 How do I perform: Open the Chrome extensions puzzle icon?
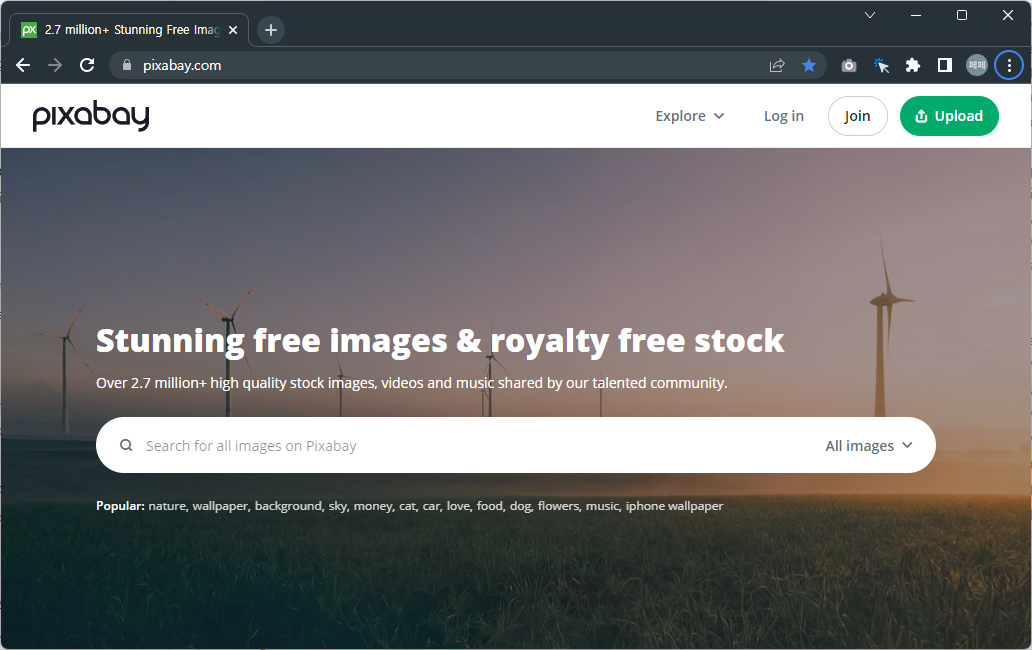pyautogui.click(x=912, y=64)
